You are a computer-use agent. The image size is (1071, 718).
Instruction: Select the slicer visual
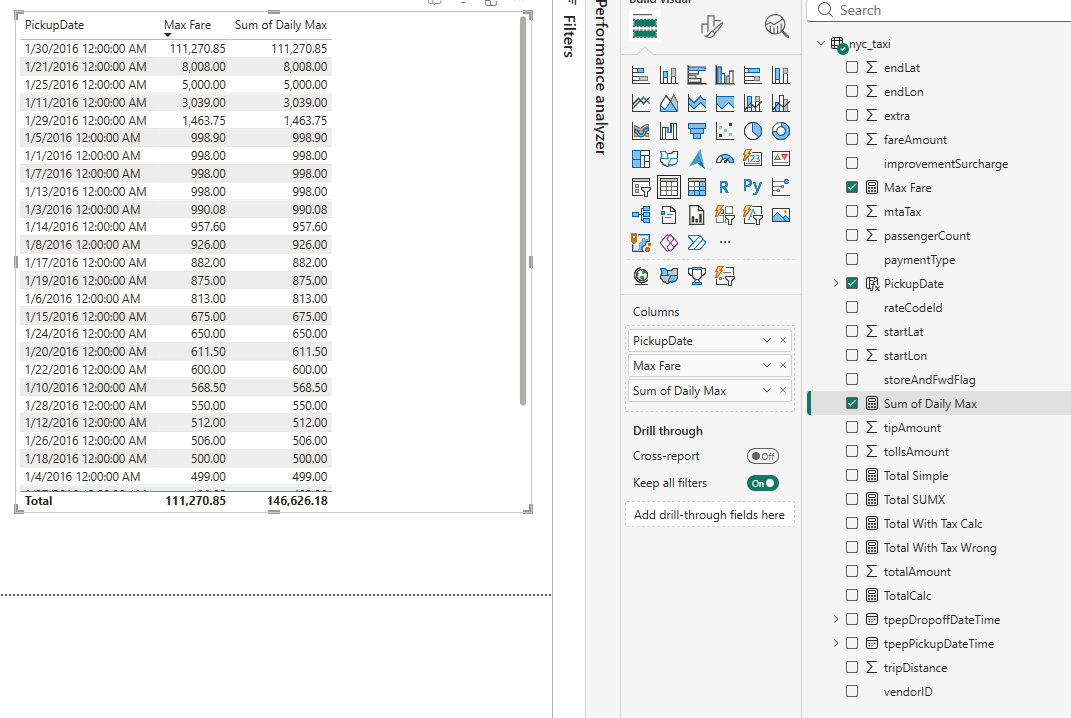(x=641, y=187)
